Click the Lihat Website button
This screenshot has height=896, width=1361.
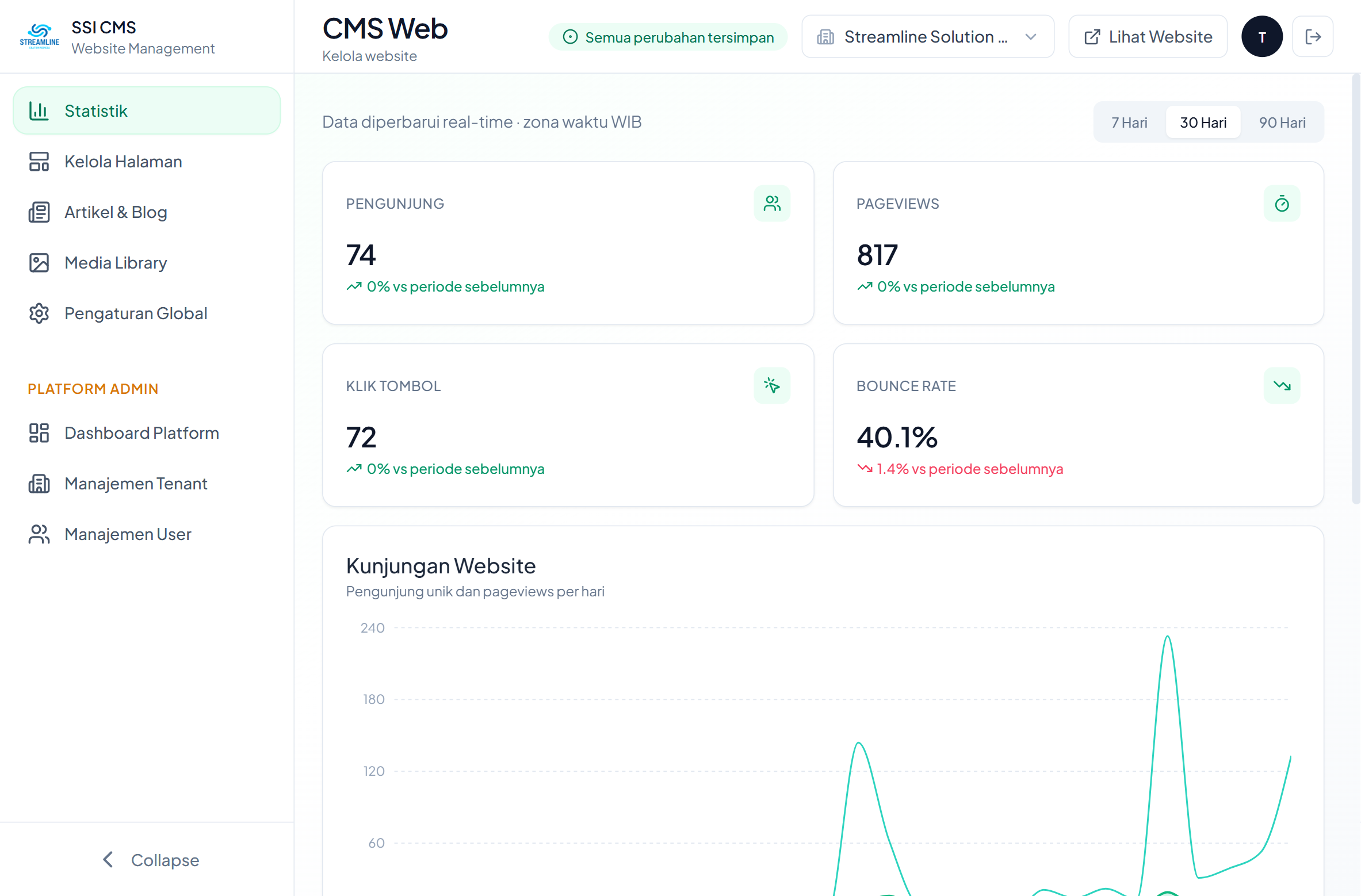point(1148,37)
